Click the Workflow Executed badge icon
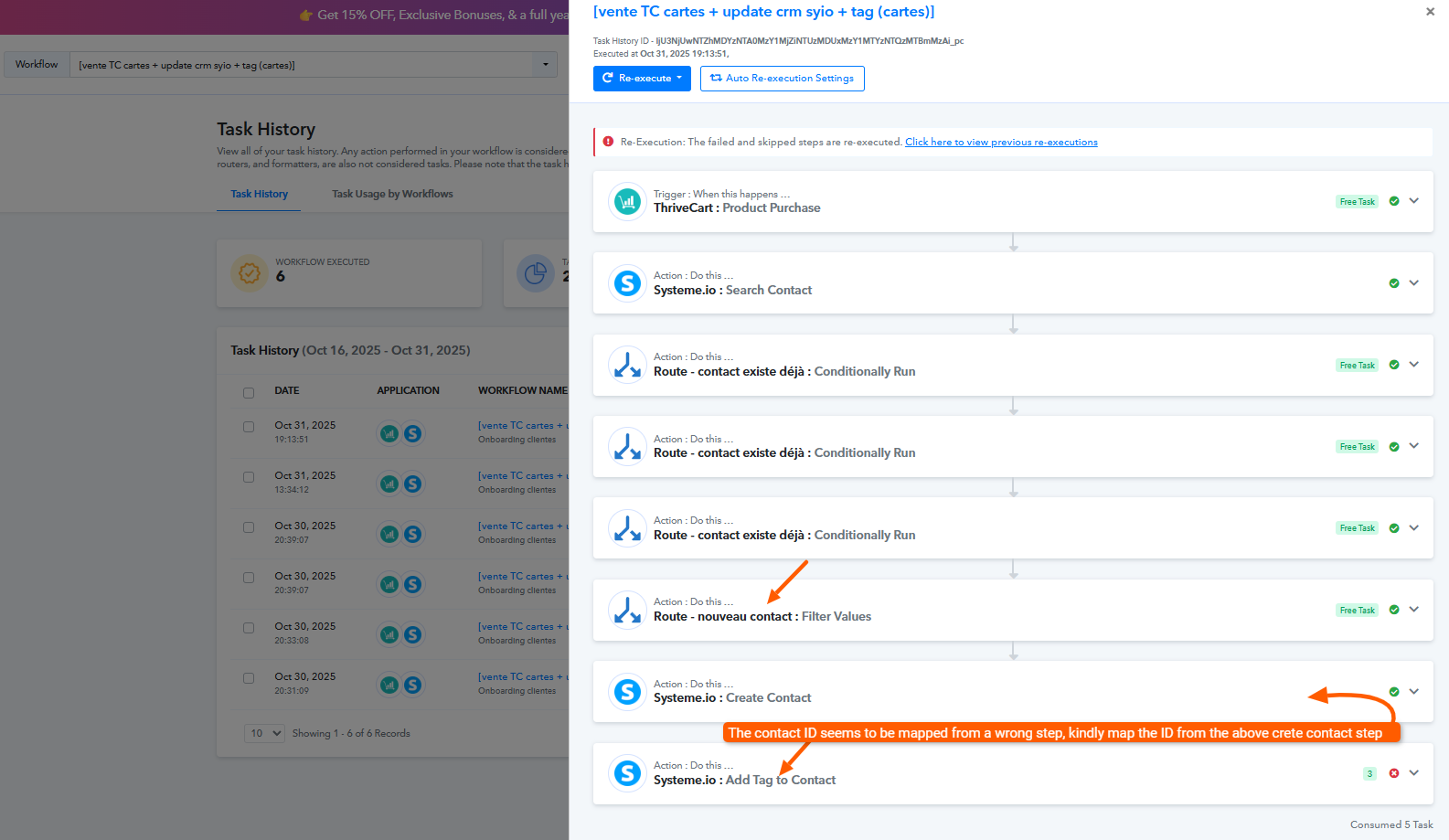This screenshot has width=1449, height=840. pyautogui.click(x=249, y=272)
